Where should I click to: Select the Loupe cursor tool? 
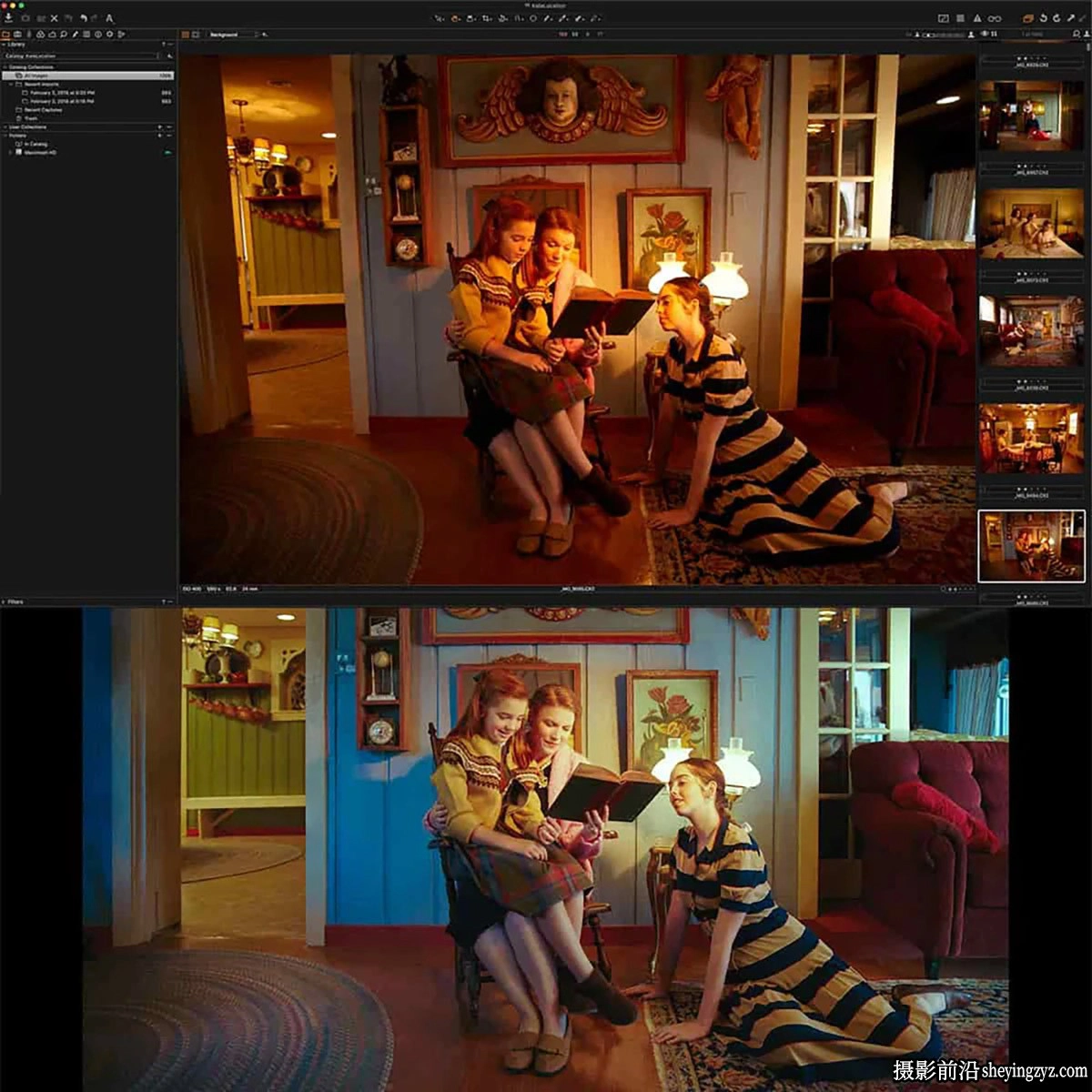[x=470, y=18]
